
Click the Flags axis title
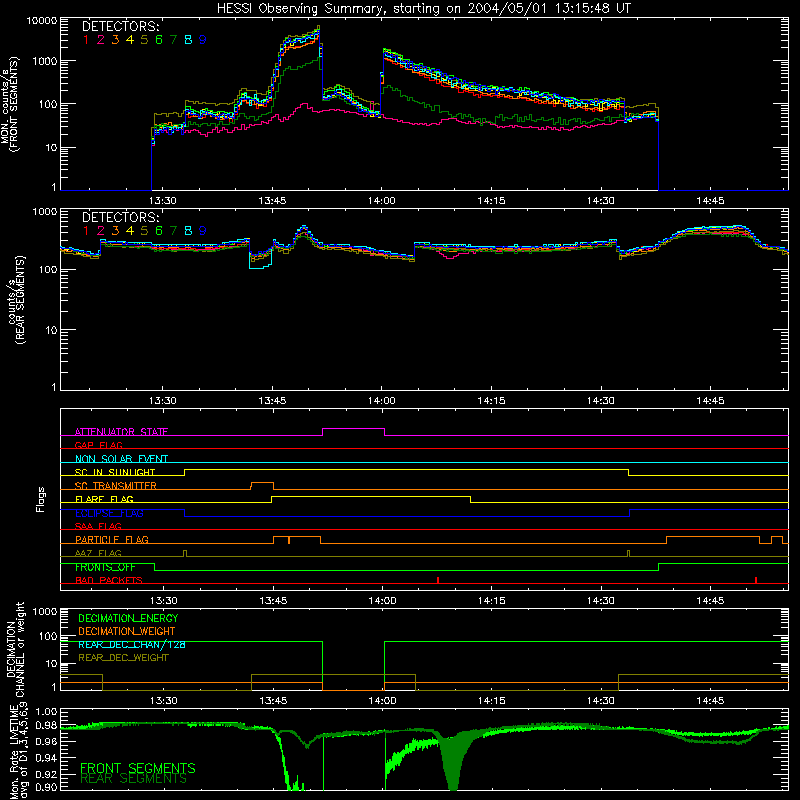pos(40,499)
